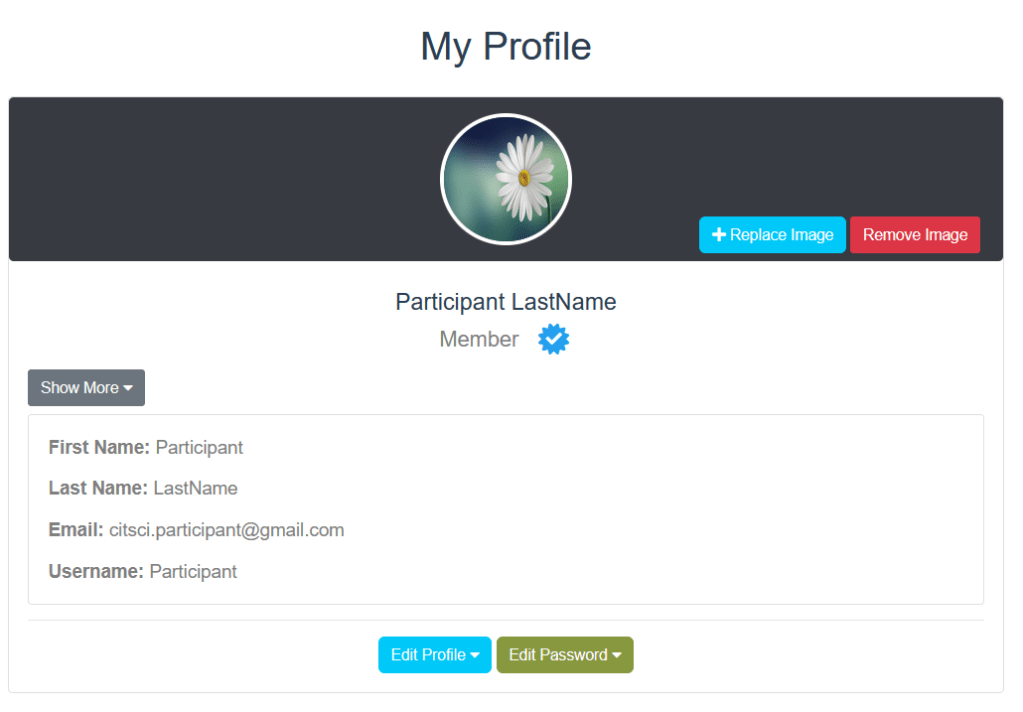Image resolution: width=1023 pixels, height=712 pixels.
Task: Click the Member role label
Action: click(479, 340)
